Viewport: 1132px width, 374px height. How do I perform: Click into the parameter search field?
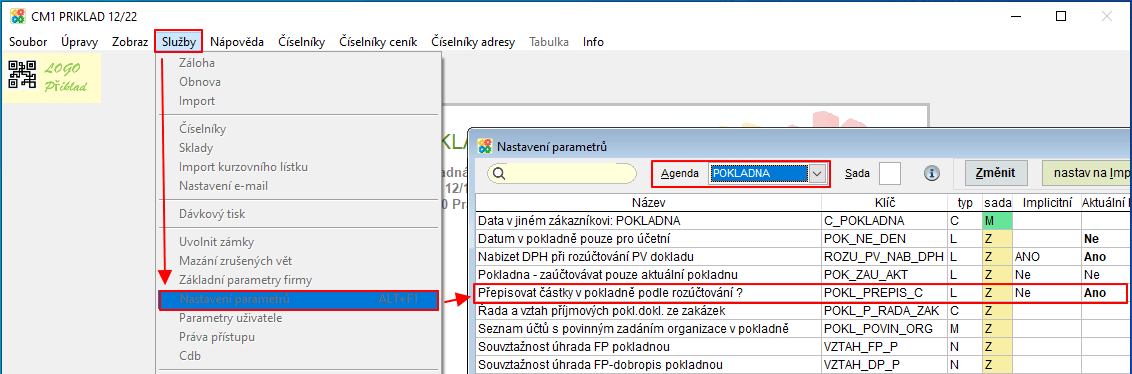[562, 174]
